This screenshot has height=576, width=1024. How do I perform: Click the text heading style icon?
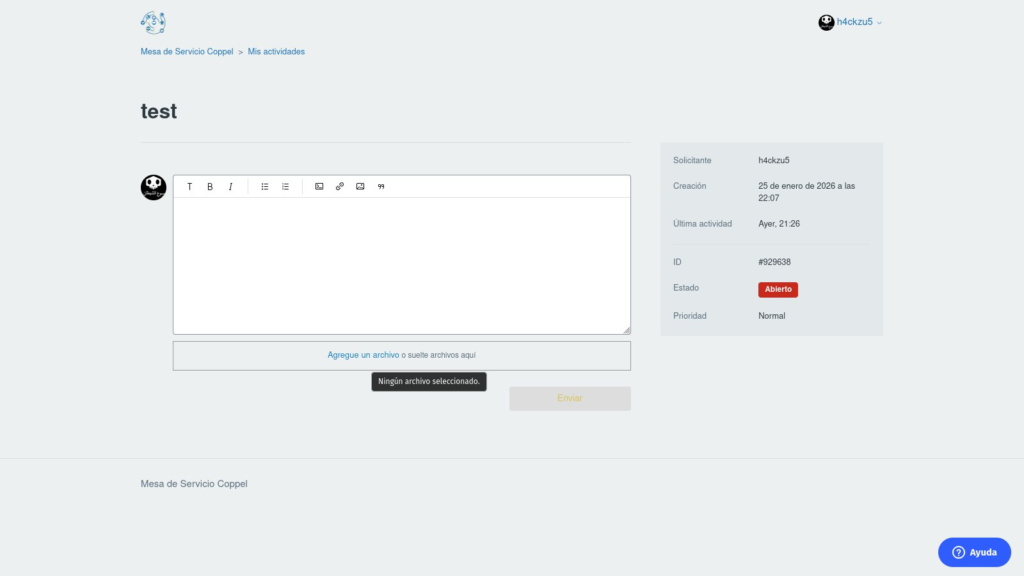[190, 187]
